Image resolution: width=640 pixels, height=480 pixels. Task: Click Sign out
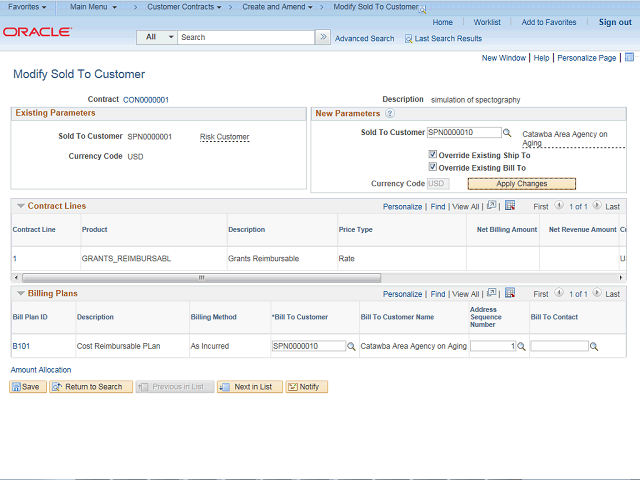615,22
